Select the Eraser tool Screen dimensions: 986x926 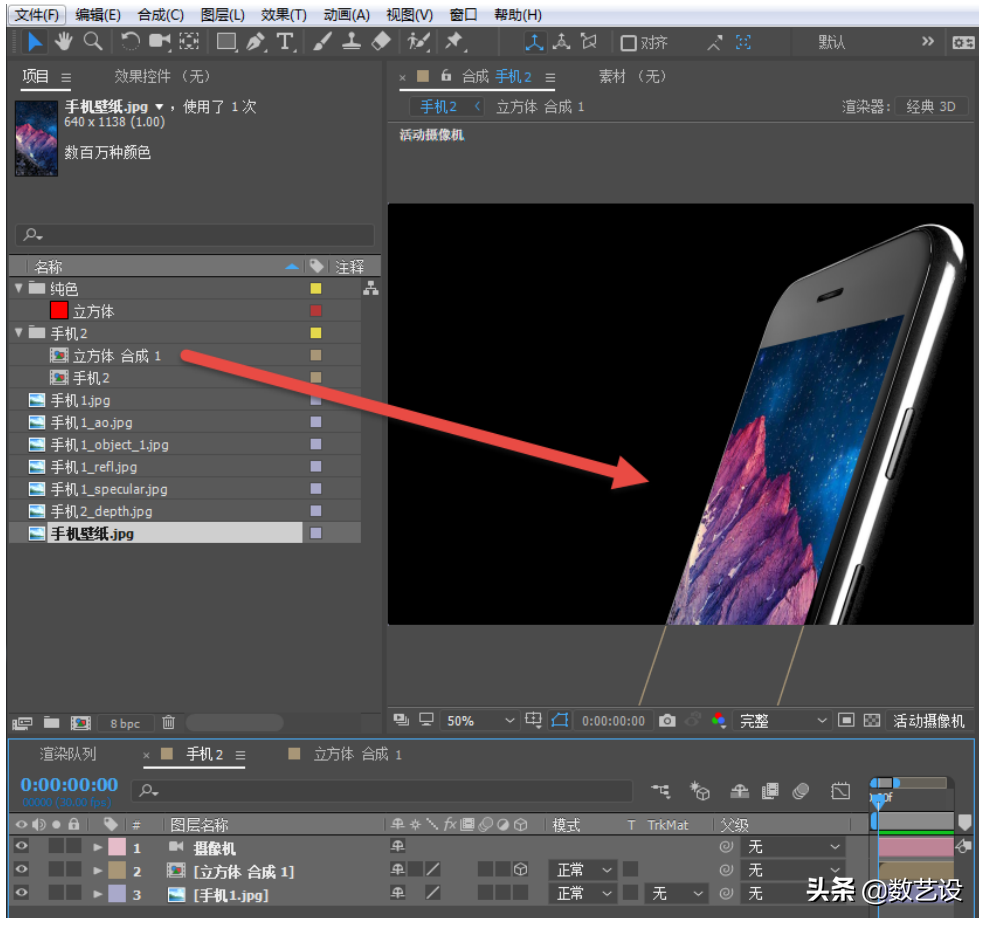coord(381,42)
